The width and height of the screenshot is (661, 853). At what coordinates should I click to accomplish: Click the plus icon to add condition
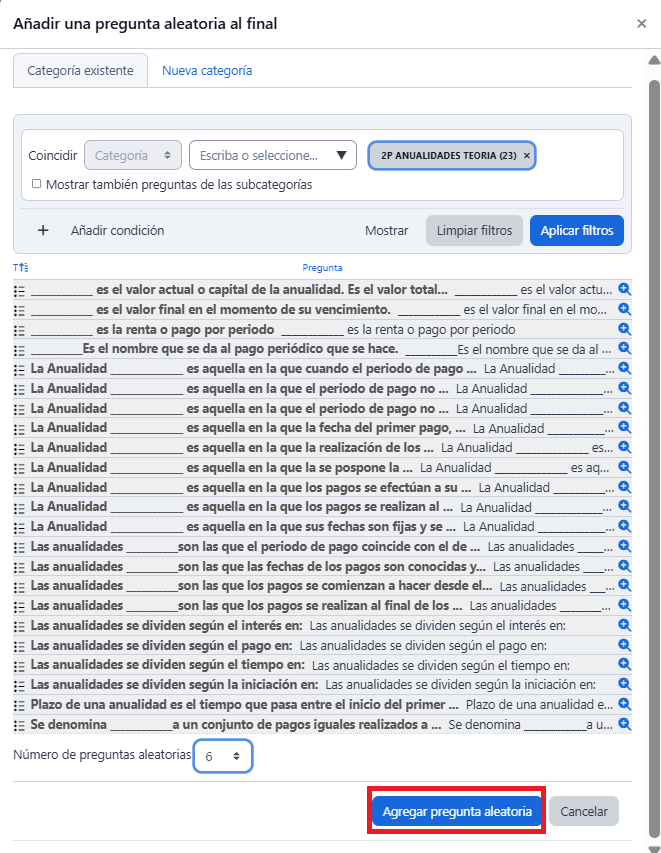[x=43, y=230]
